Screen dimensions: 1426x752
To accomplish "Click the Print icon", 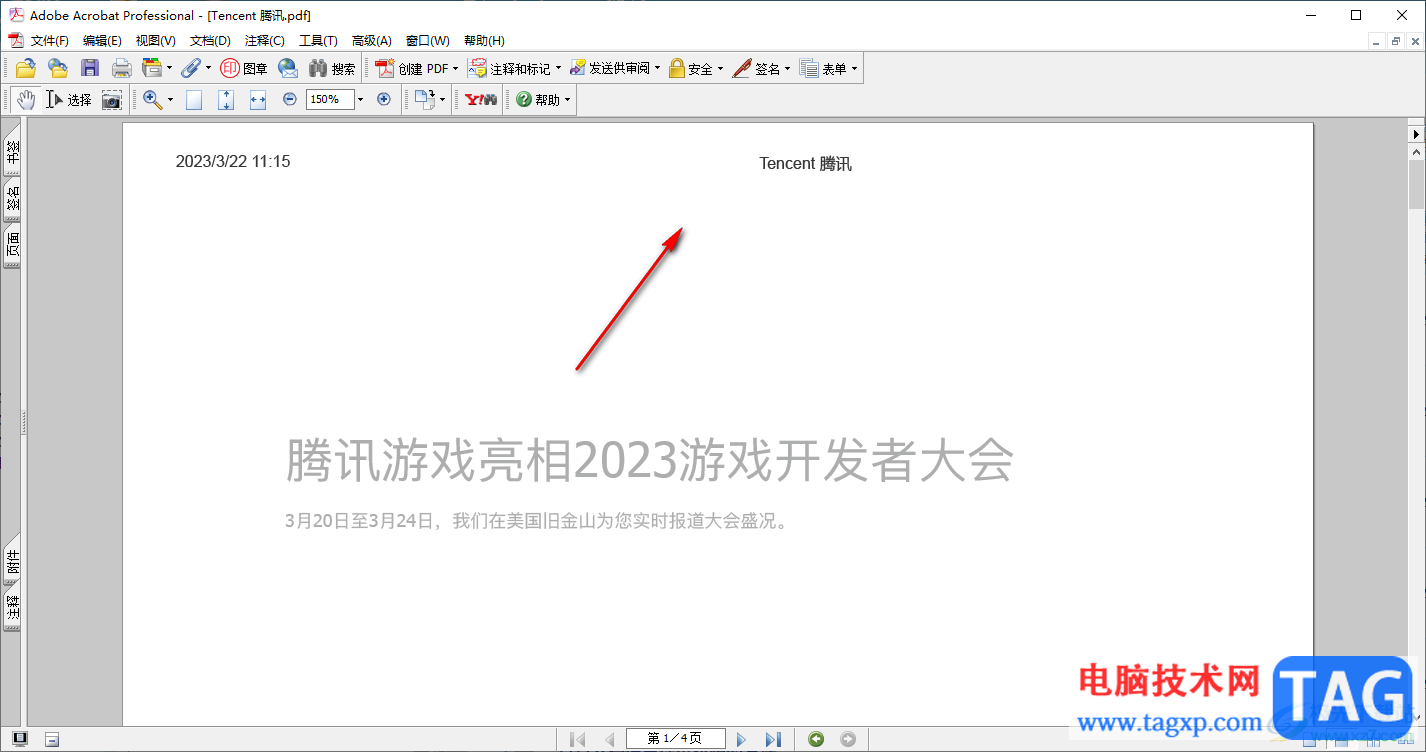I will (121, 68).
